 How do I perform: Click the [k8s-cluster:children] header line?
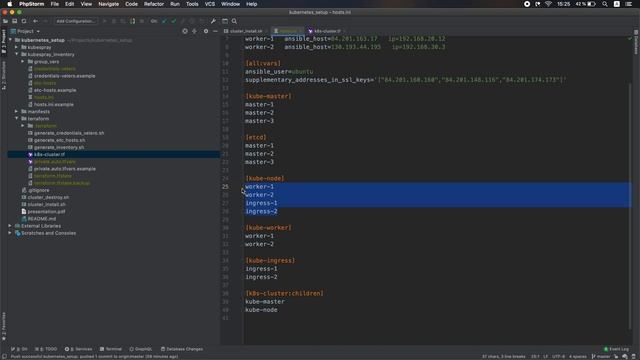click(x=284, y=293)
